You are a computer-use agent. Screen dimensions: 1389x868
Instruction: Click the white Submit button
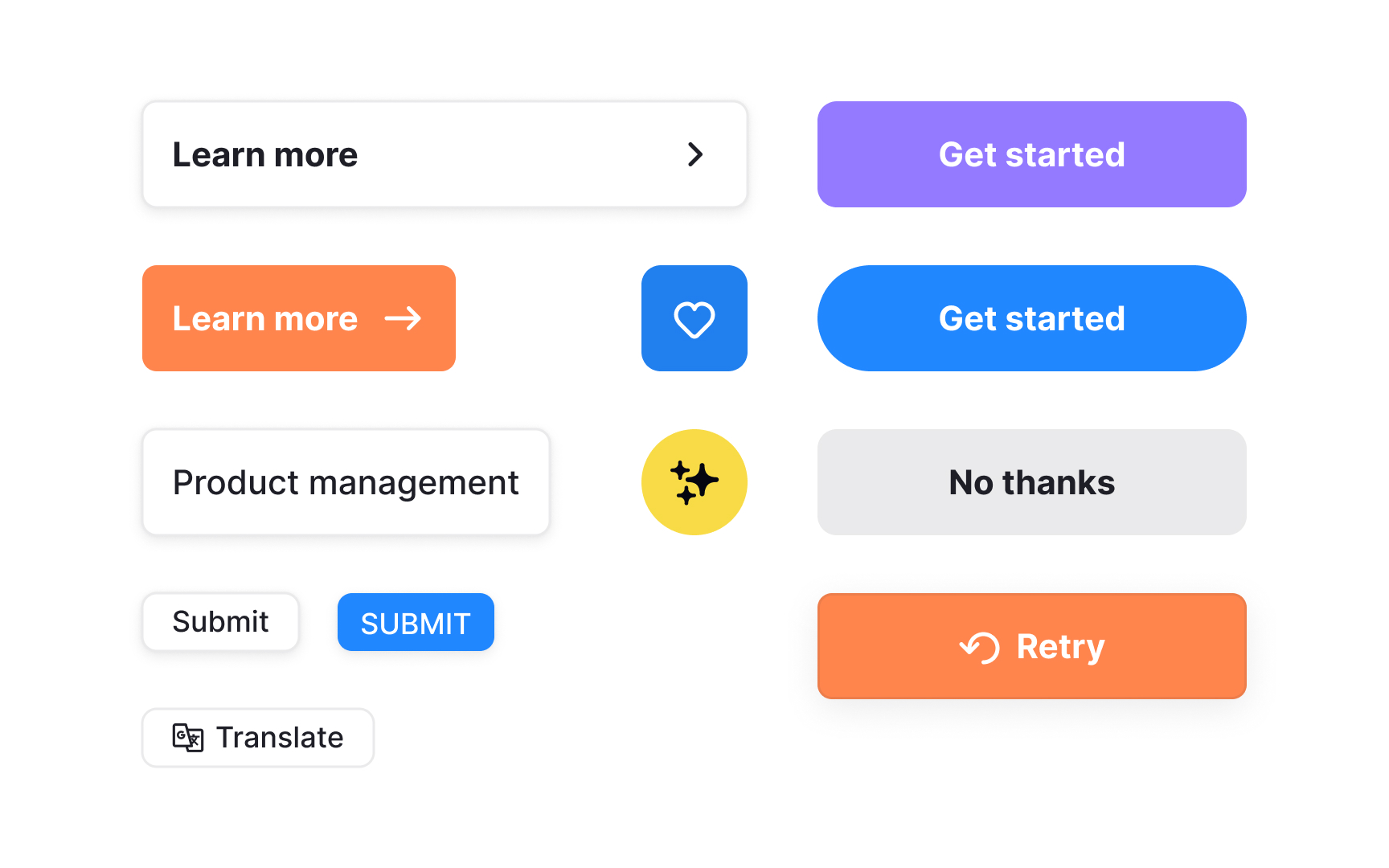pyautogui.click(x=220, y=622)
